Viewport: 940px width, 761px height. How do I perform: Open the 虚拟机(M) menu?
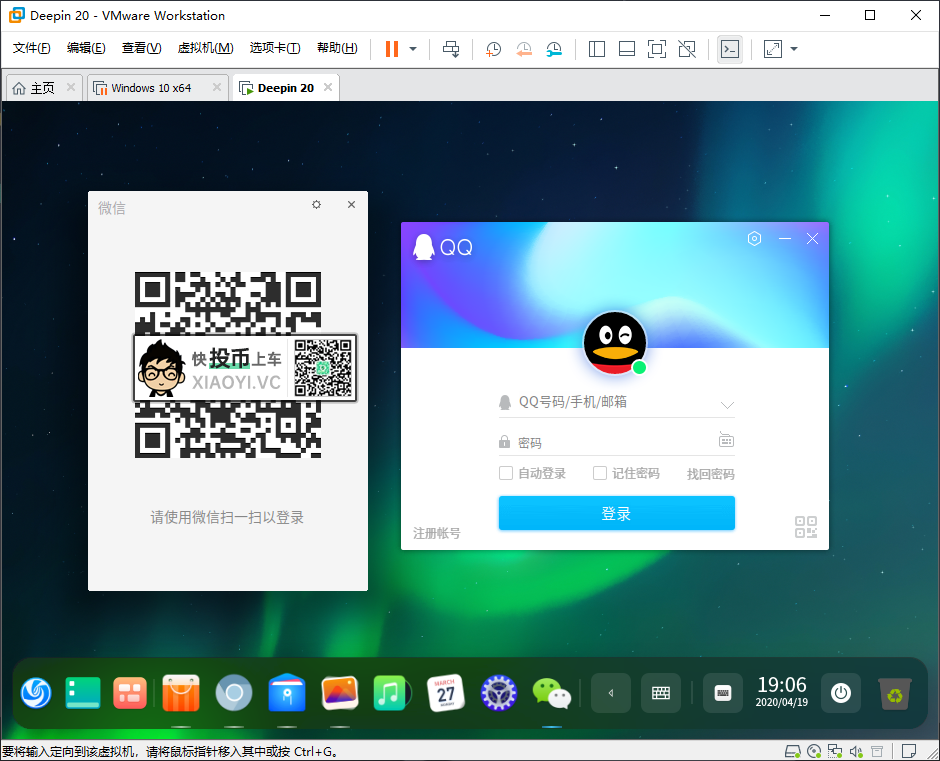click(206, 48)
